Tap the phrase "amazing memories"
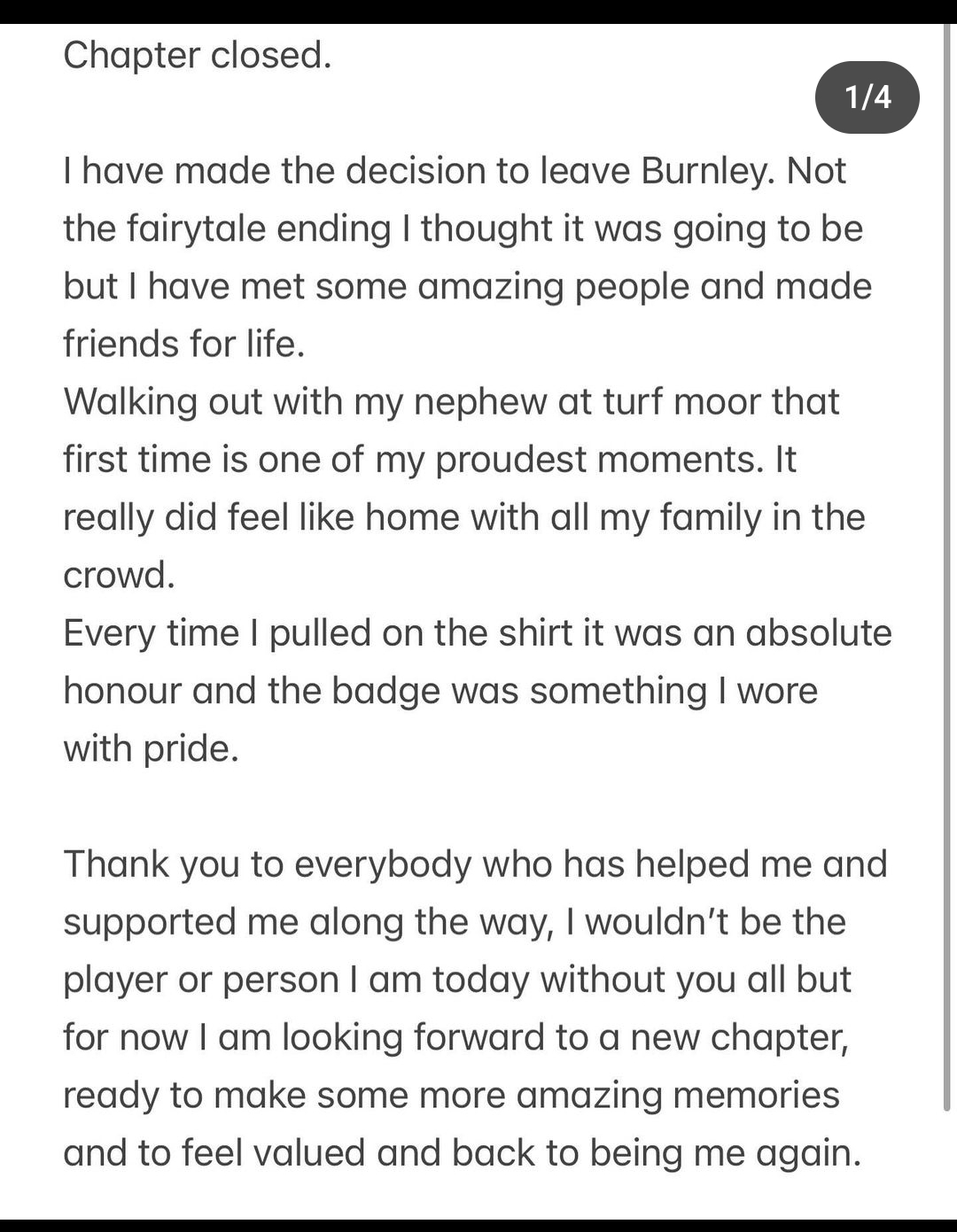Image resolution: width=957 pixels, height=1232 pixels. pos(677,1095)
